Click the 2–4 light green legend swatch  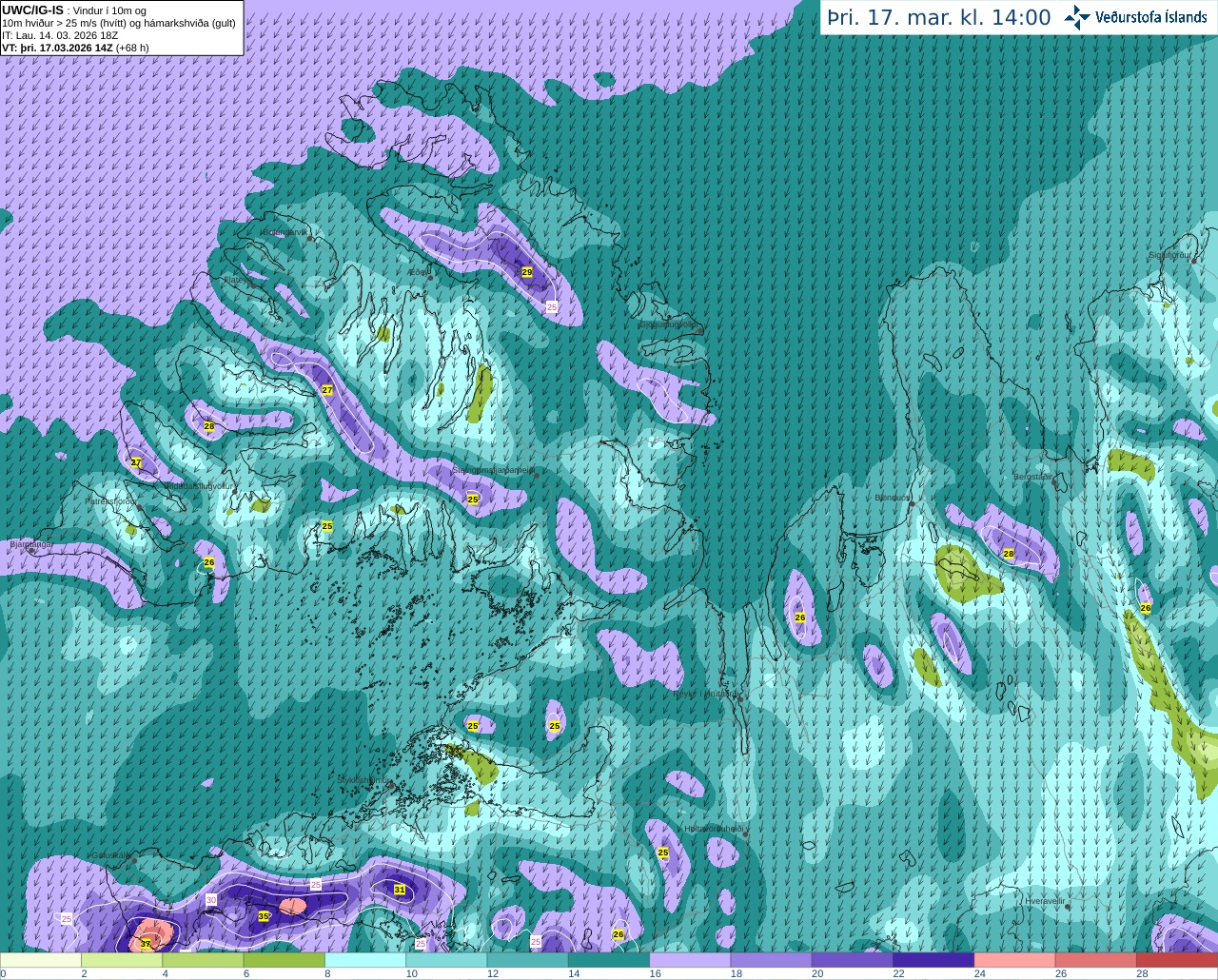tap(122, 960)
